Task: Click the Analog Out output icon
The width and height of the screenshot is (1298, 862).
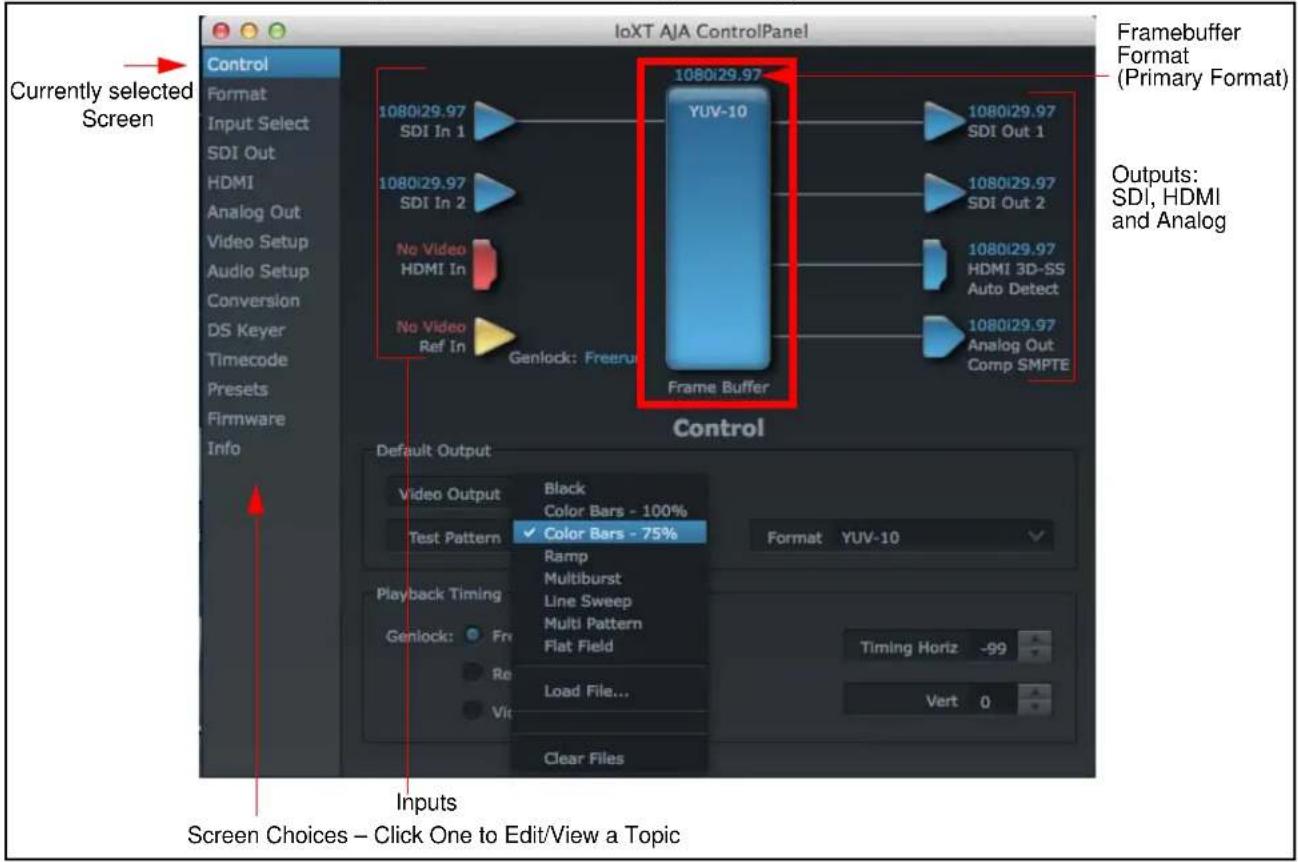Action: coord(943,337)
